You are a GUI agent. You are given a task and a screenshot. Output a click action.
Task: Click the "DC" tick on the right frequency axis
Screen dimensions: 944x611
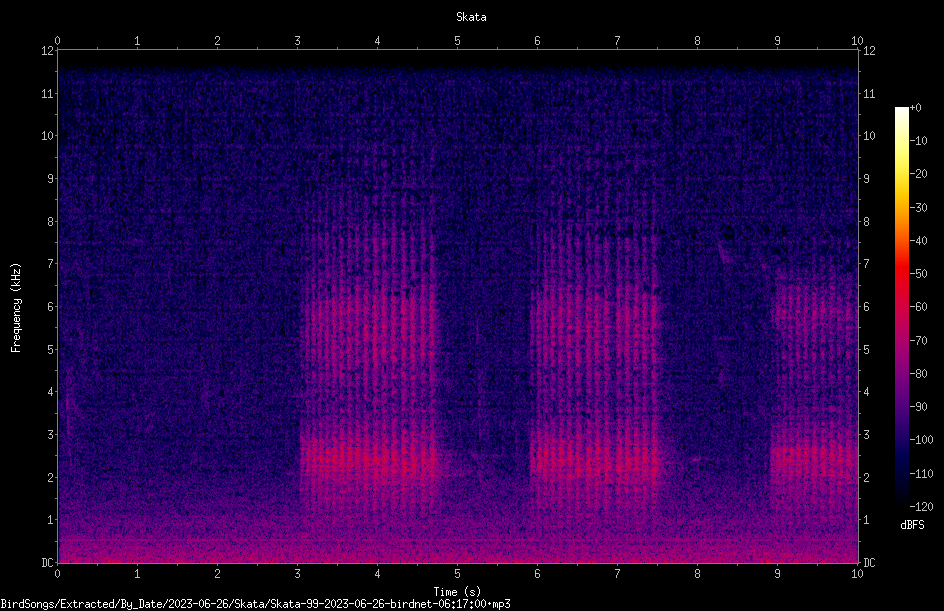[x=869, y=563]
